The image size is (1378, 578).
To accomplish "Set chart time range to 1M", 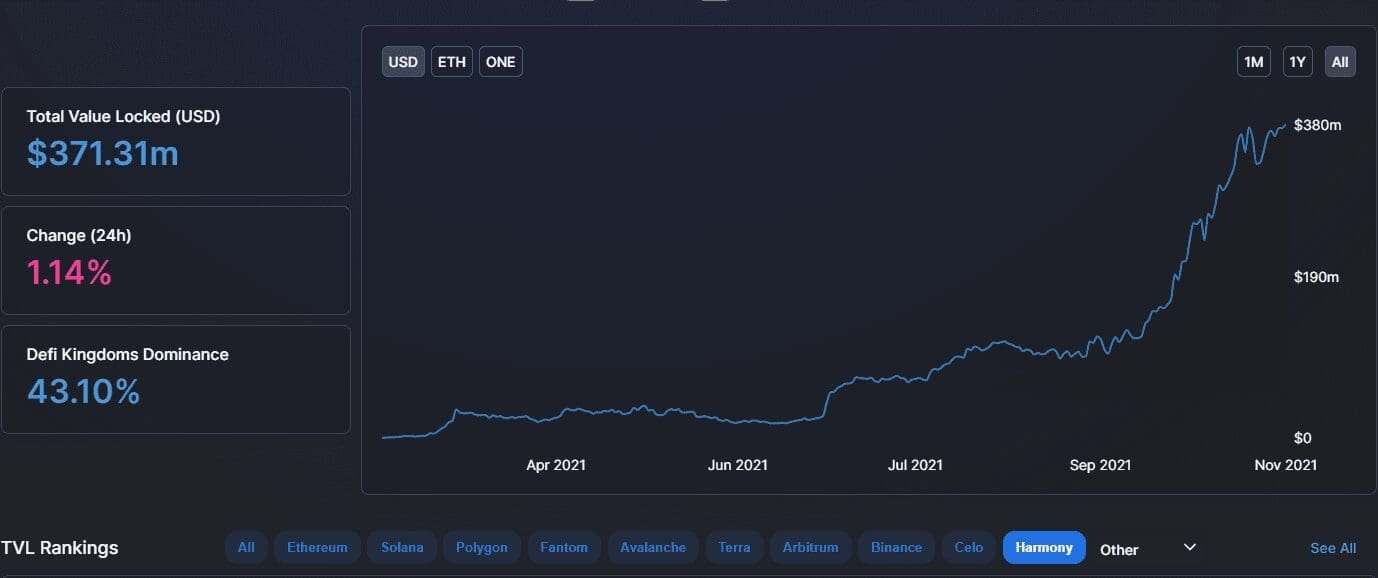I will [1253, 61].
